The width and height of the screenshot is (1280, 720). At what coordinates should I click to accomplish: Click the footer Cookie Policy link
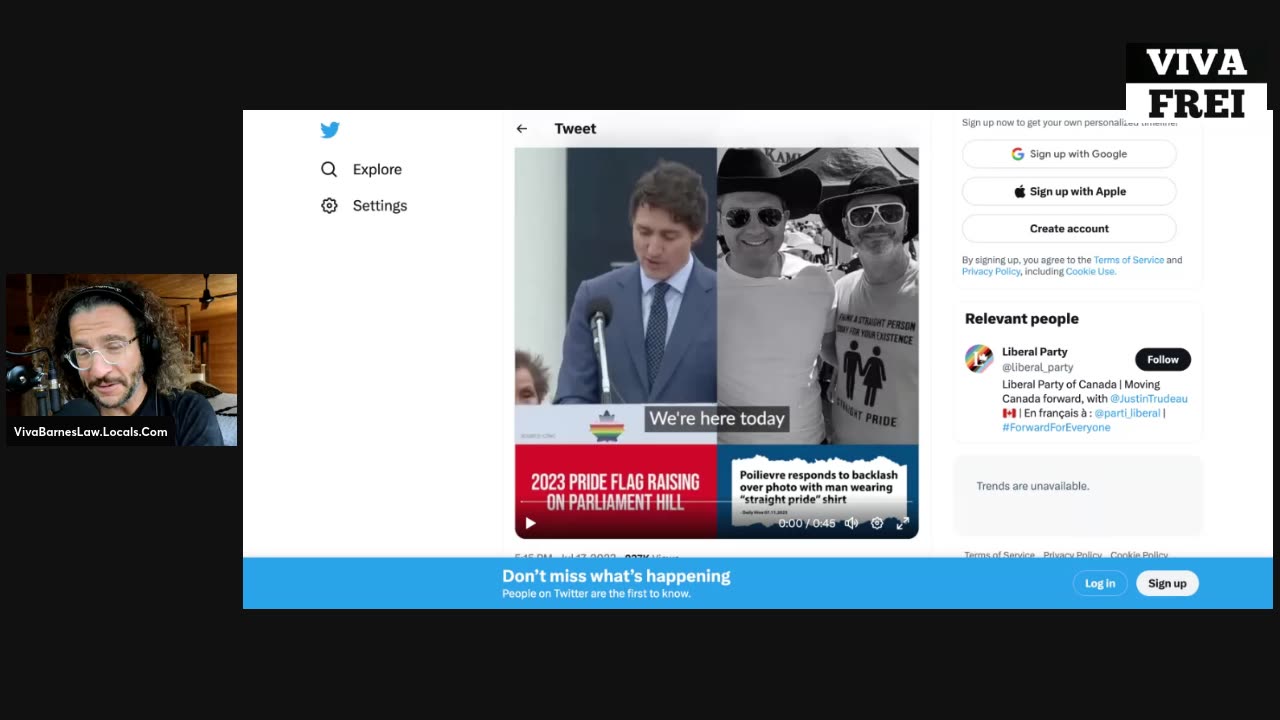(x=1139, y=555)
